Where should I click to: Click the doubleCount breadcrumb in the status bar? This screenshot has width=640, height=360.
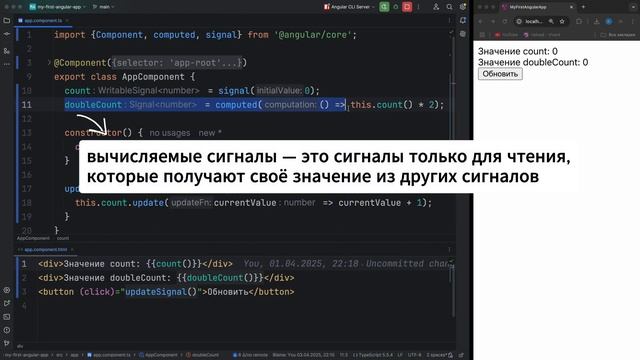pos(202,355)
